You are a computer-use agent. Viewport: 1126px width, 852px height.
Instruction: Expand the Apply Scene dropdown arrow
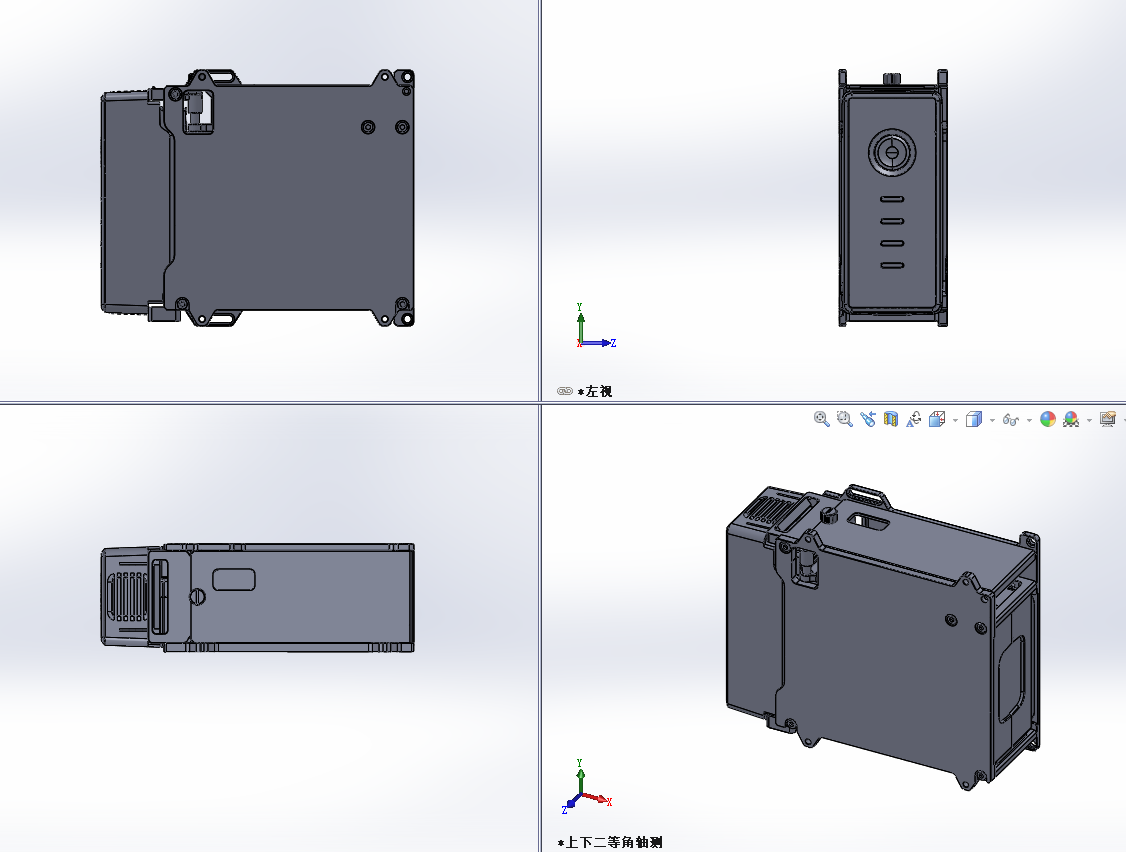point(1089,420)
